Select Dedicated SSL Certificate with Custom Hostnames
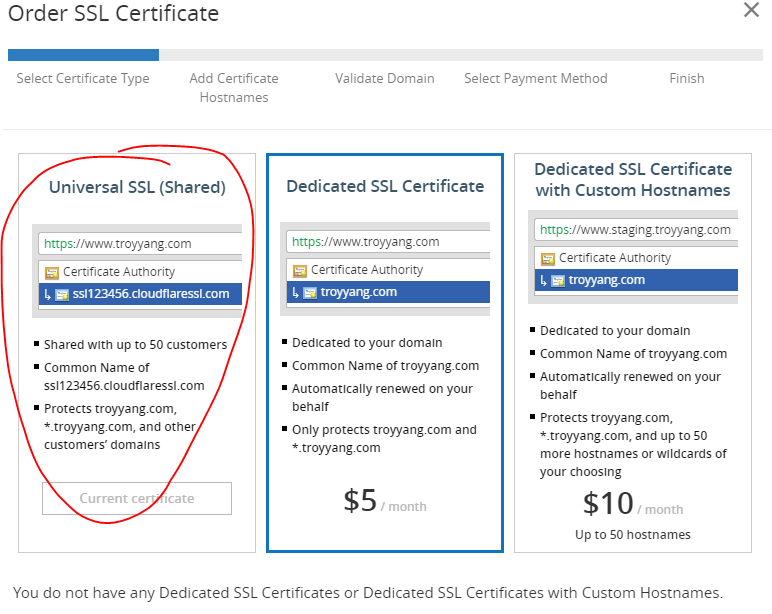Screen dimensions: 772x614 633,179
